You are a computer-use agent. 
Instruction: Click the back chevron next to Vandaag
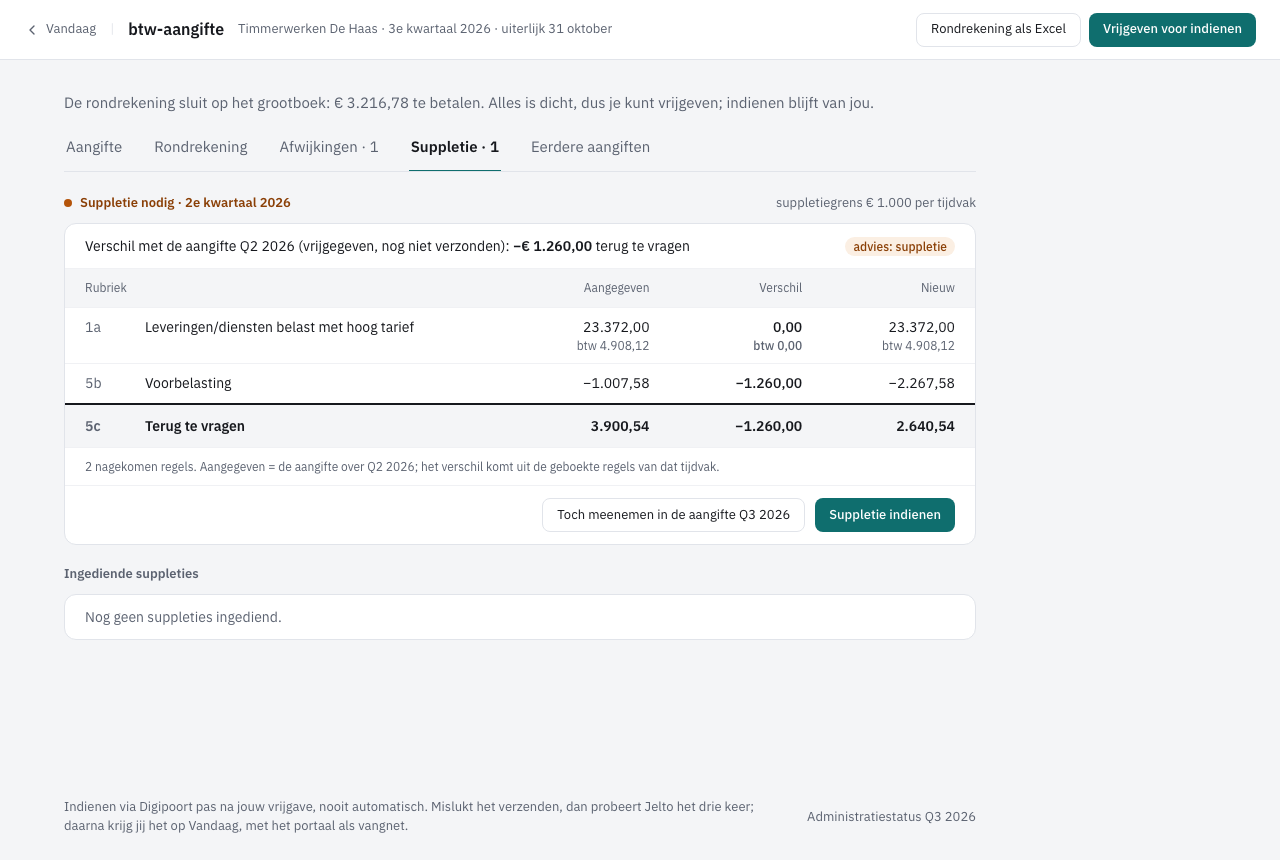(32, 30)
